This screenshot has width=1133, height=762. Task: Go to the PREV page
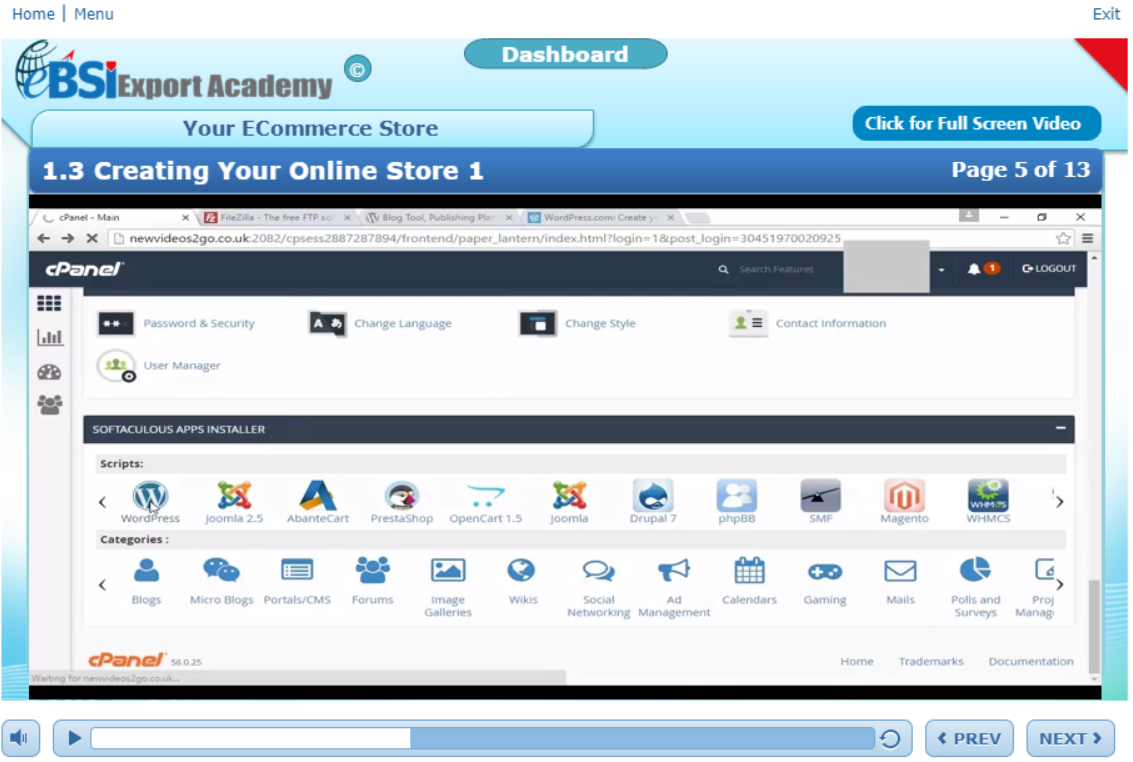coord(969,738)
